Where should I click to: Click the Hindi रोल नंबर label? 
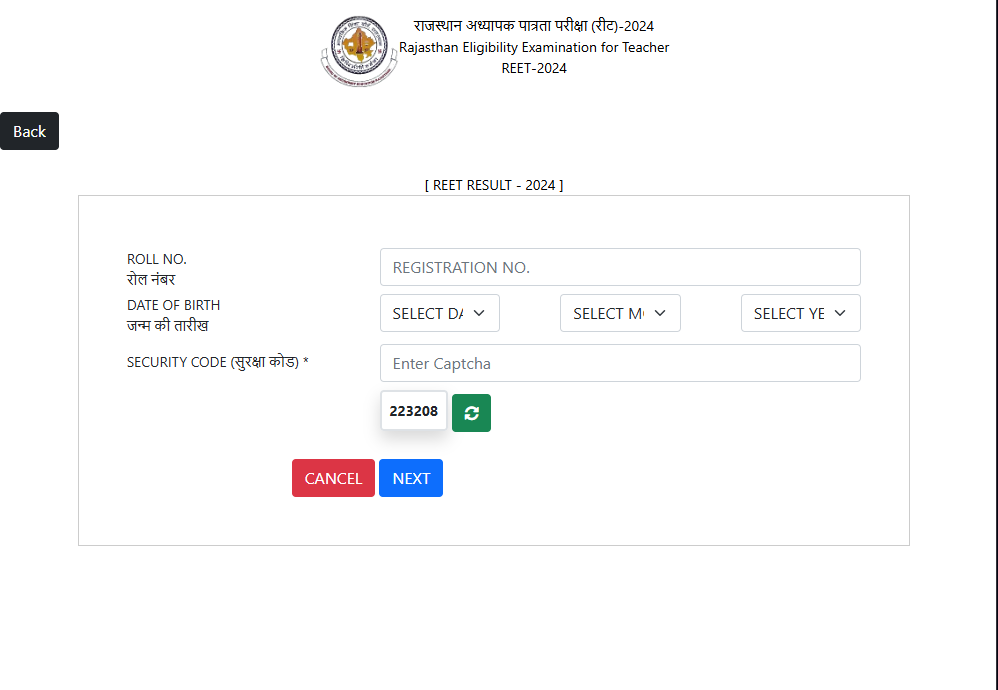(151, 279)
